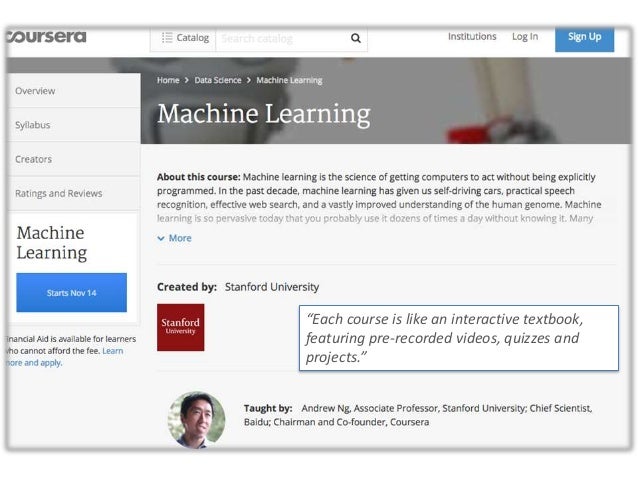Click the Sign Up button

point(584,38)
